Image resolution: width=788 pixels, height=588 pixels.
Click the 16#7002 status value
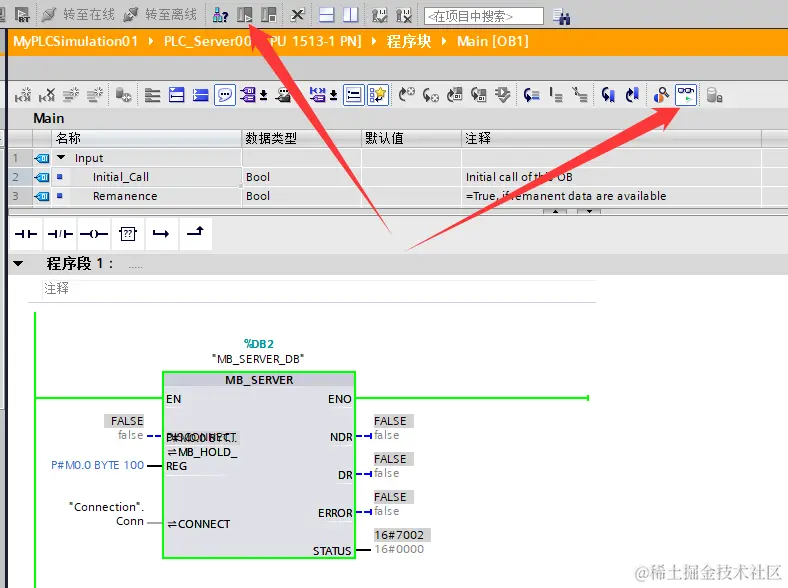(400, 535)
